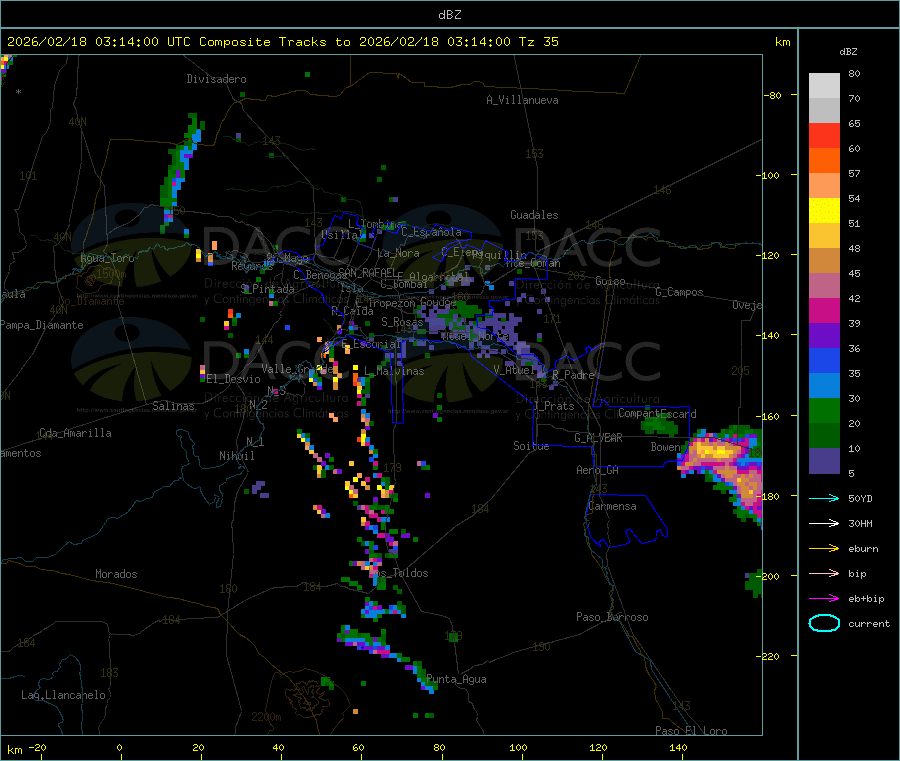Click the 'Tz 35' text in header
900x761 pixels.
(x=538, y=42)
